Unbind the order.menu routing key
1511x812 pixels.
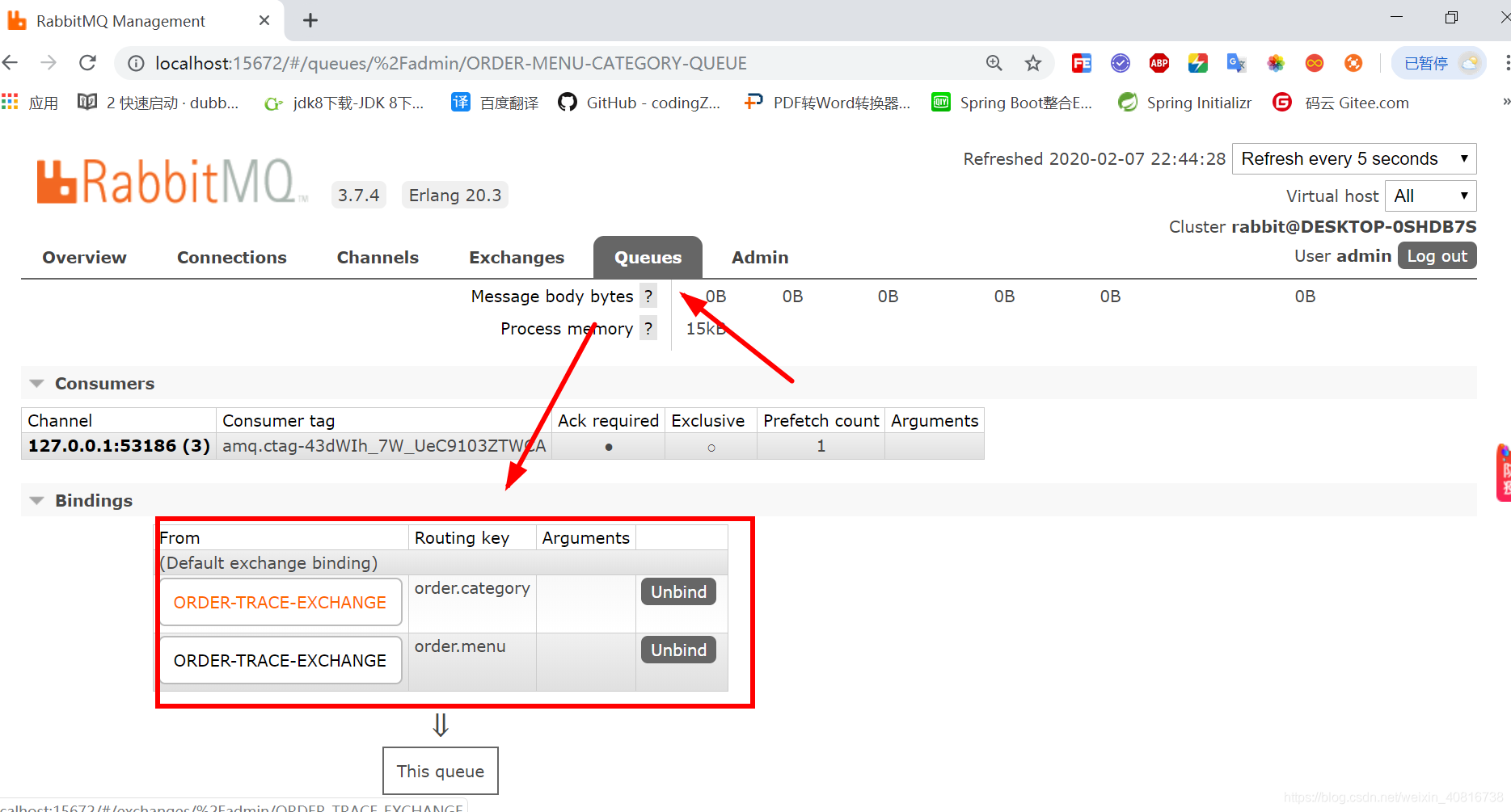(x=678, y=650)
